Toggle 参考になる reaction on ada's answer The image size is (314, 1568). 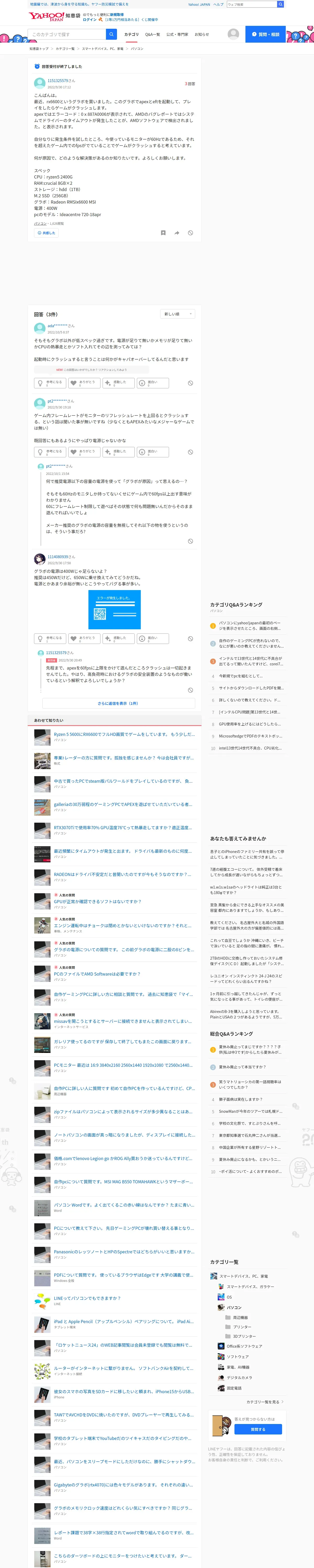pyautogui.click(x=50, y=383)
